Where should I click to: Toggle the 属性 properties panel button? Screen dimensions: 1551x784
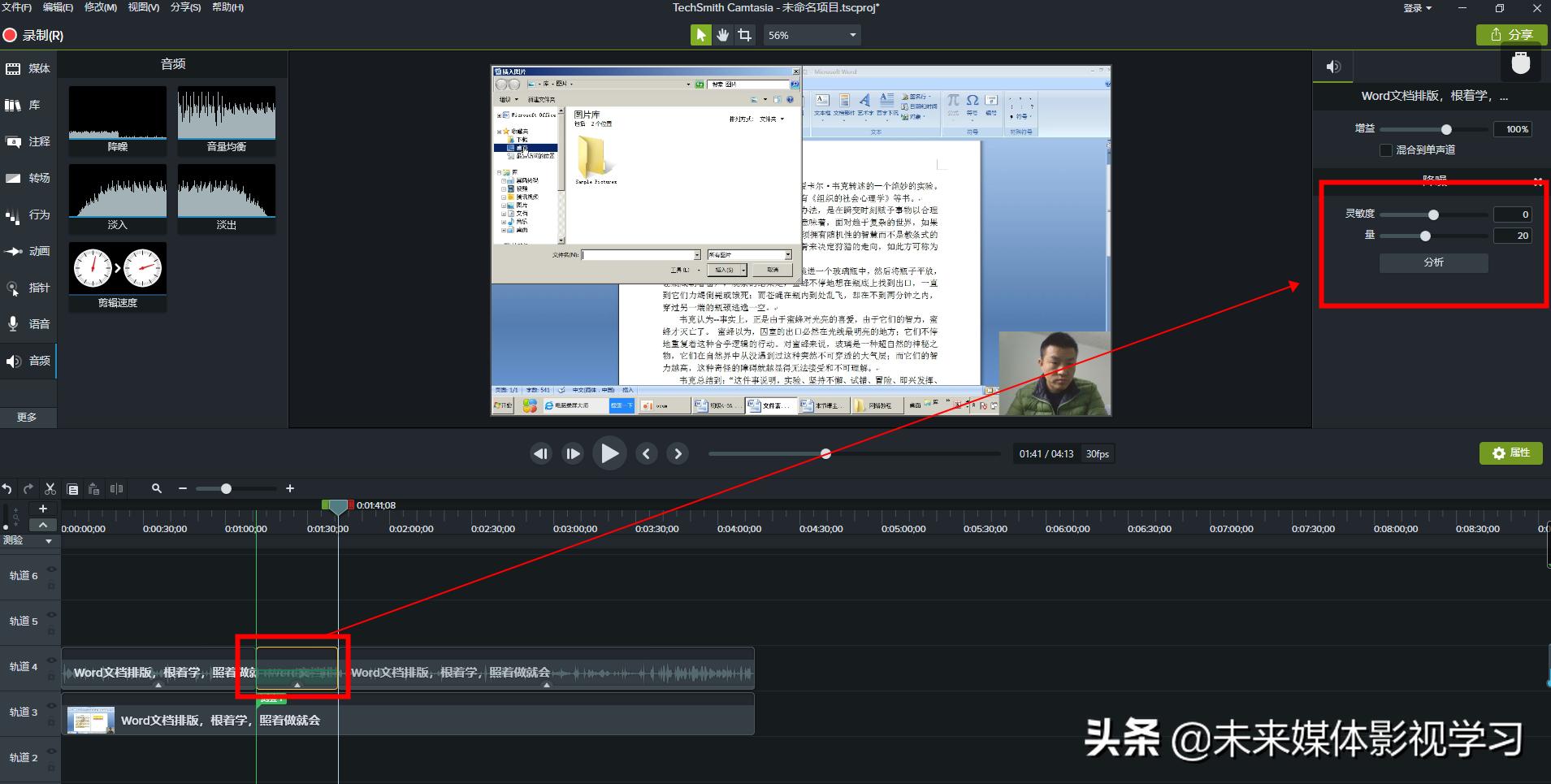[x=1510, y=453]
